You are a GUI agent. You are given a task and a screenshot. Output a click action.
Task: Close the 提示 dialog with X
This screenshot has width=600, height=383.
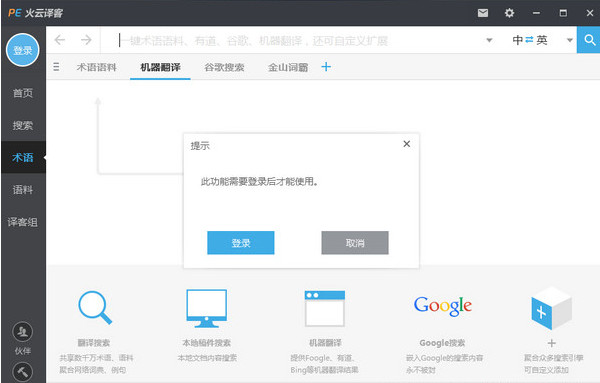pyautogui.click(x=407, y=144)
